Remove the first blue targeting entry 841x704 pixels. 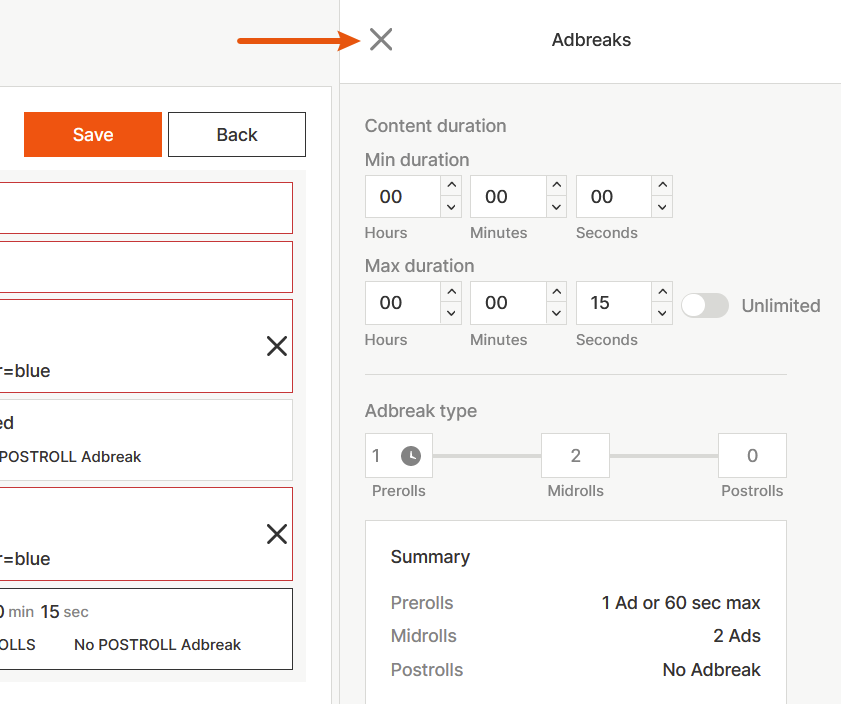pyautogui.click(x=277, y=346)
